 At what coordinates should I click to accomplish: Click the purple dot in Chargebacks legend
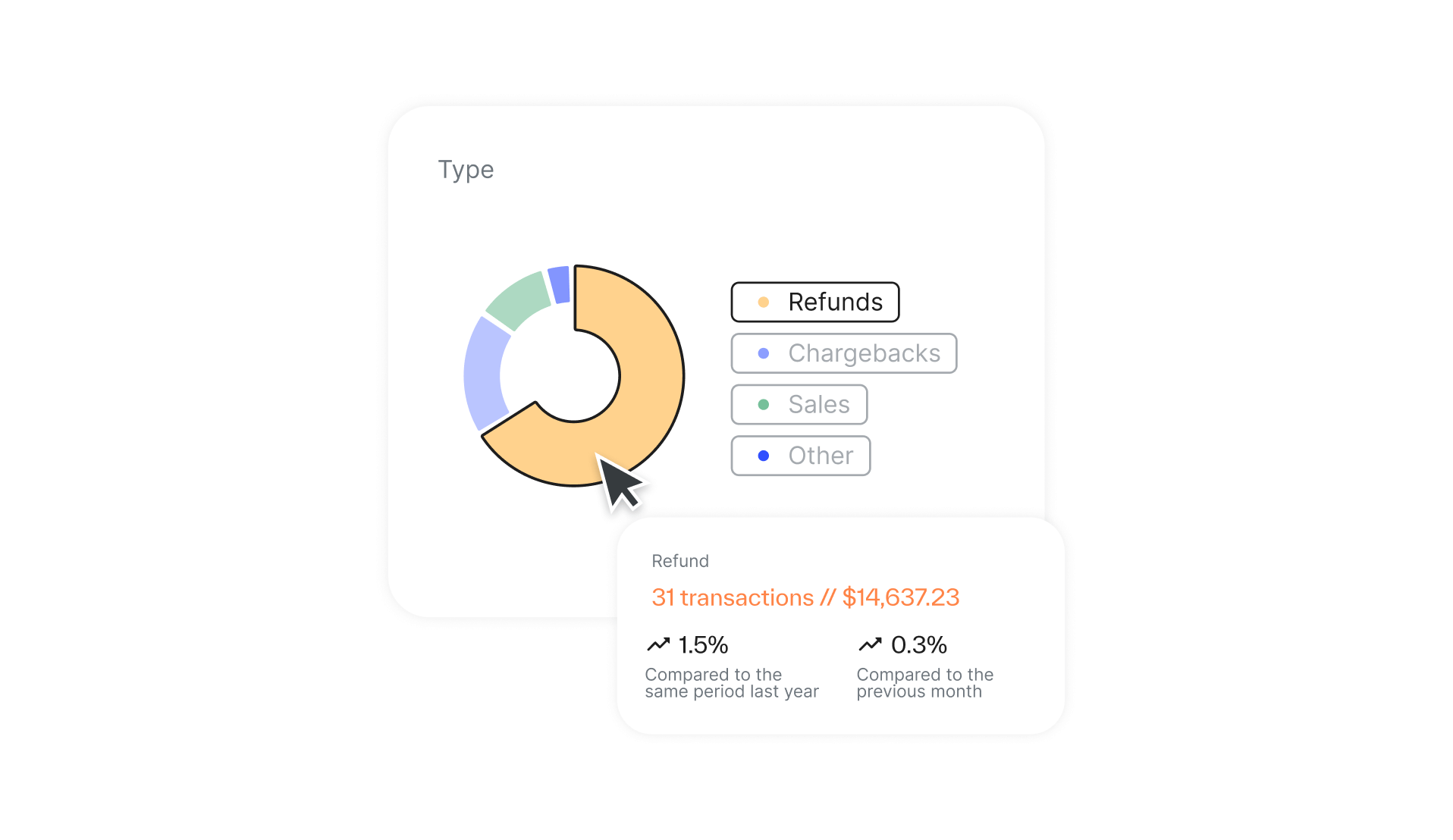pyautogui.click(x=763, y=353)
